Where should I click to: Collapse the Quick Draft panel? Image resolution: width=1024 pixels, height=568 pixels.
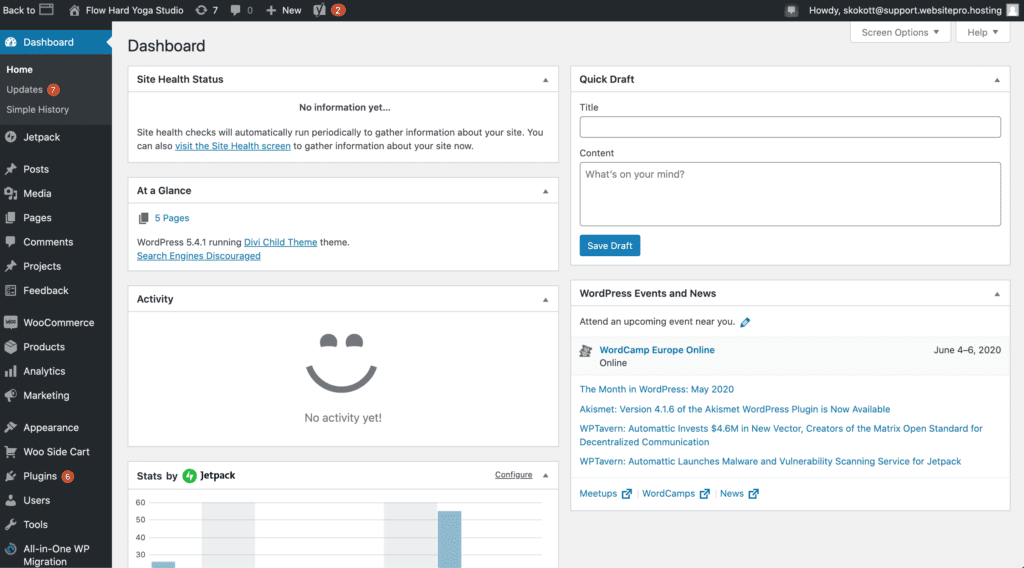point(996,79)
